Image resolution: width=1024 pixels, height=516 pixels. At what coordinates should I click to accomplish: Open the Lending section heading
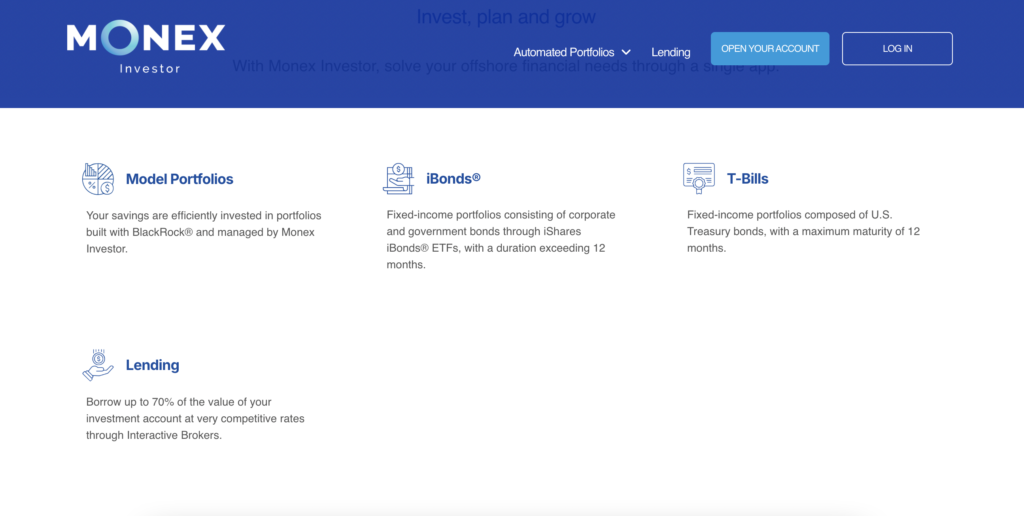pyautogui.click(x=152, y=365)
